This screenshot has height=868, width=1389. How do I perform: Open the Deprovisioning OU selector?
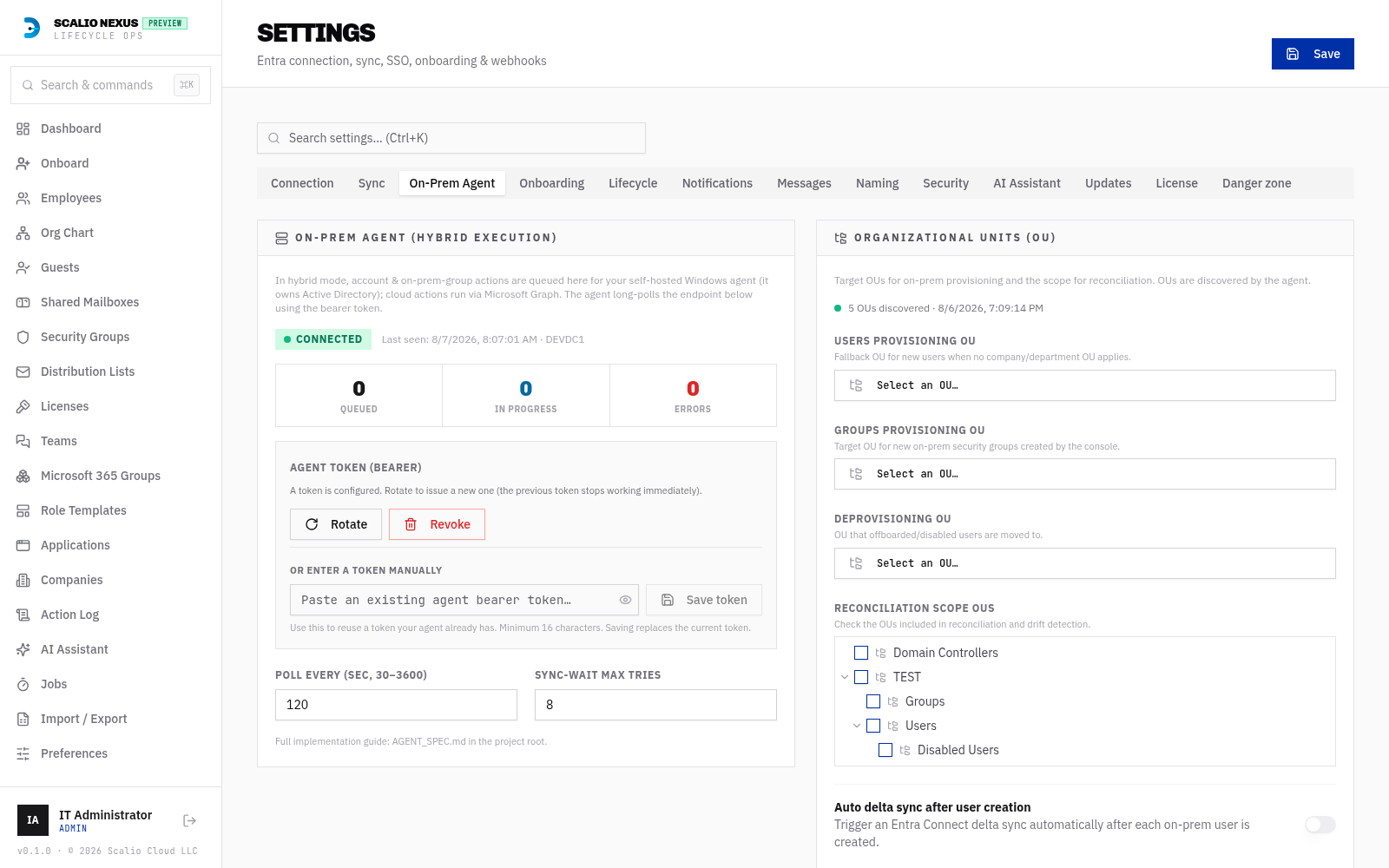tap(1085, 563)
